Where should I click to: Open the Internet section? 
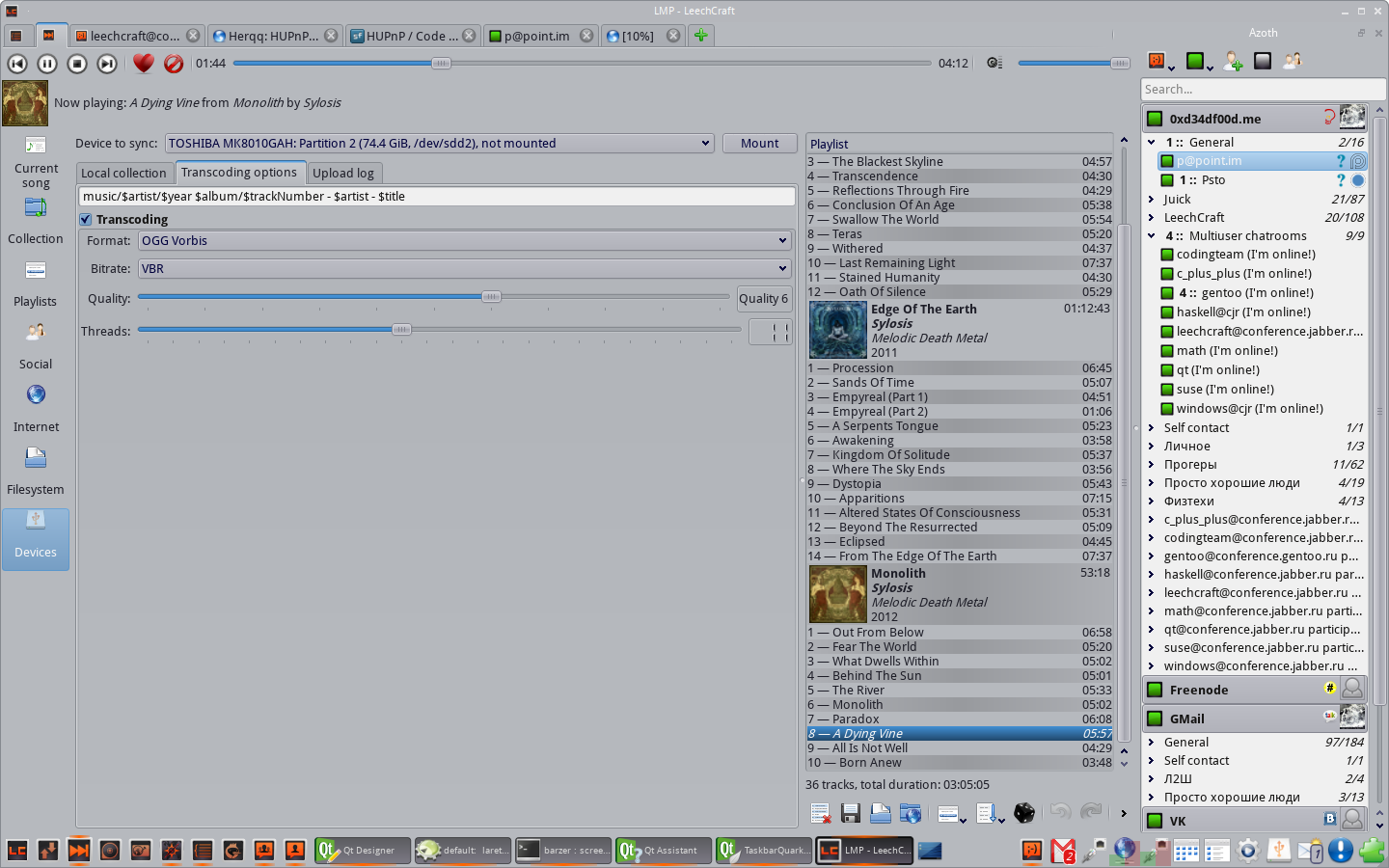36,410
